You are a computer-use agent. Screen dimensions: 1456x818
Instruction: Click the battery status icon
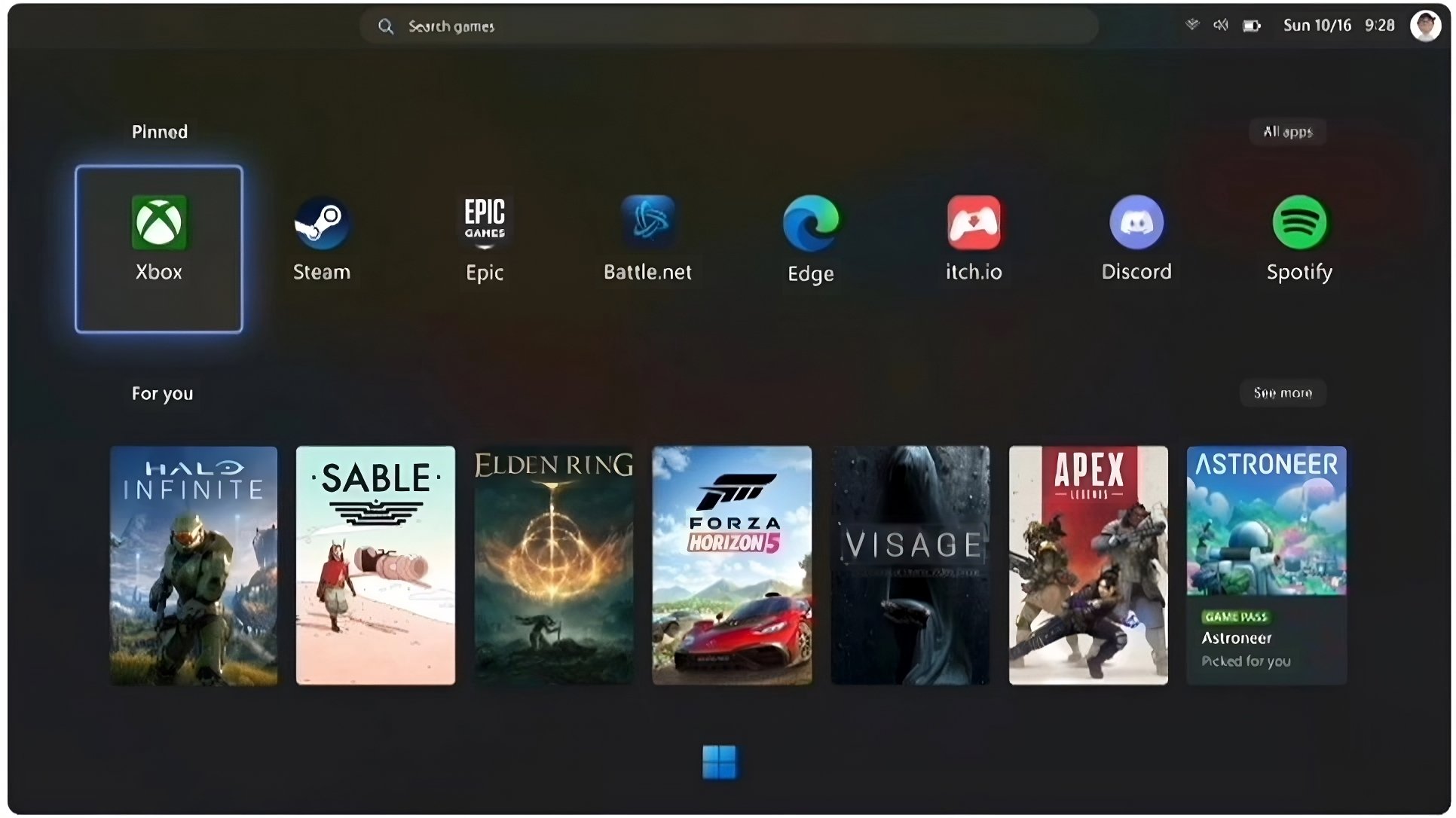point(1252,26)
